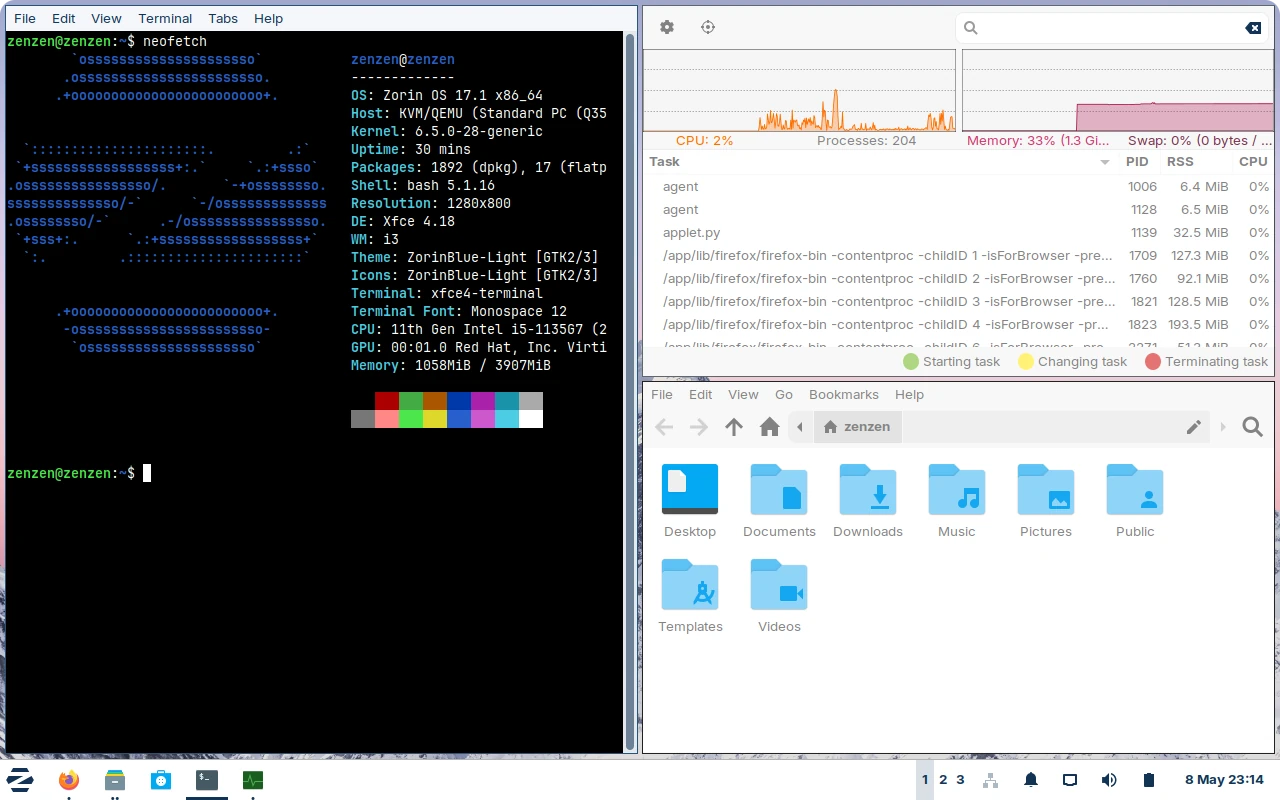Image resolution: width=1280 pixels, height=800 pixels.
Task: Go to parent folder with up arrow
Action: [x=734, y=427]
